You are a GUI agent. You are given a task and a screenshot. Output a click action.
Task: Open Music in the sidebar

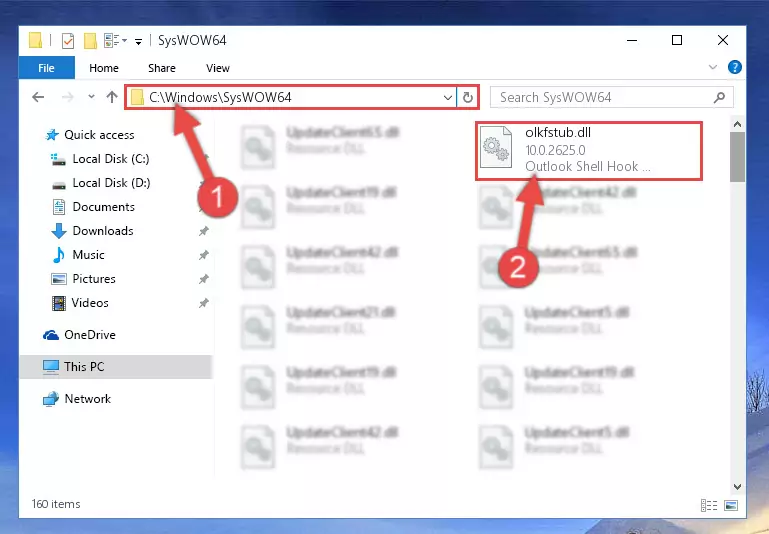pos(88,255)
